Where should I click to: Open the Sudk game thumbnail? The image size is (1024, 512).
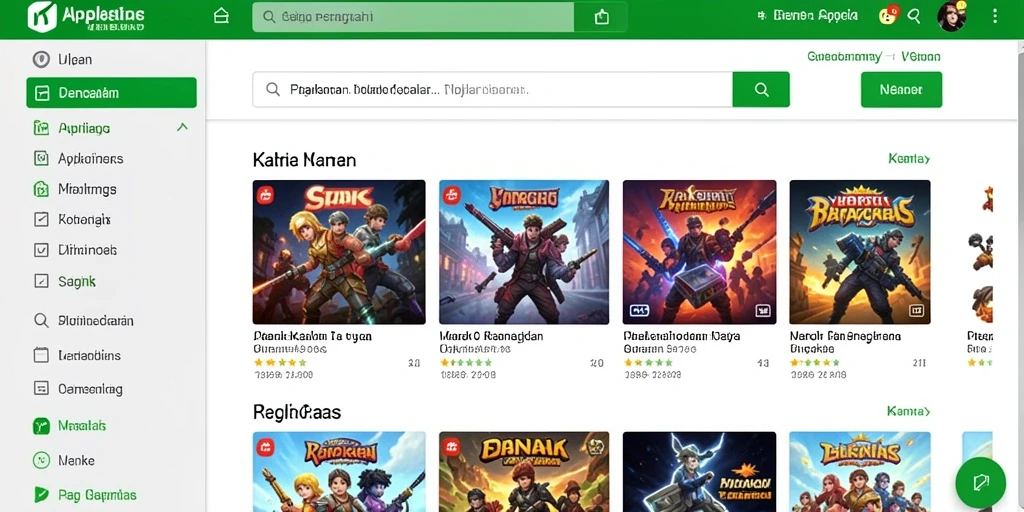click(x=339, y=252)
